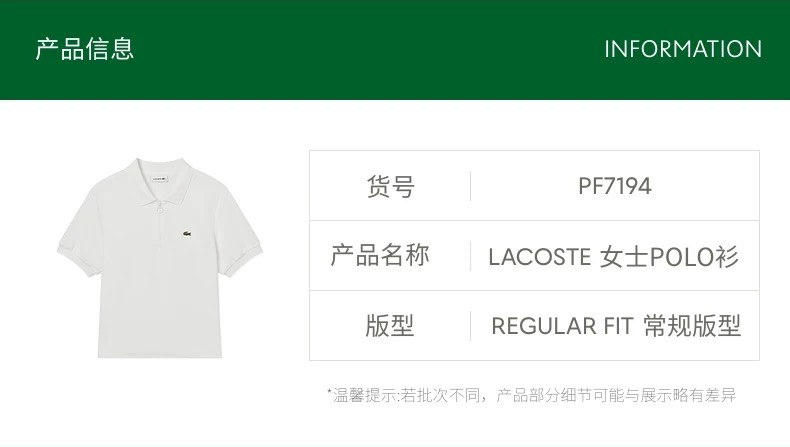Click the green header banner
Viewport: 790px width, 447px height.
(x=395, y=50)
